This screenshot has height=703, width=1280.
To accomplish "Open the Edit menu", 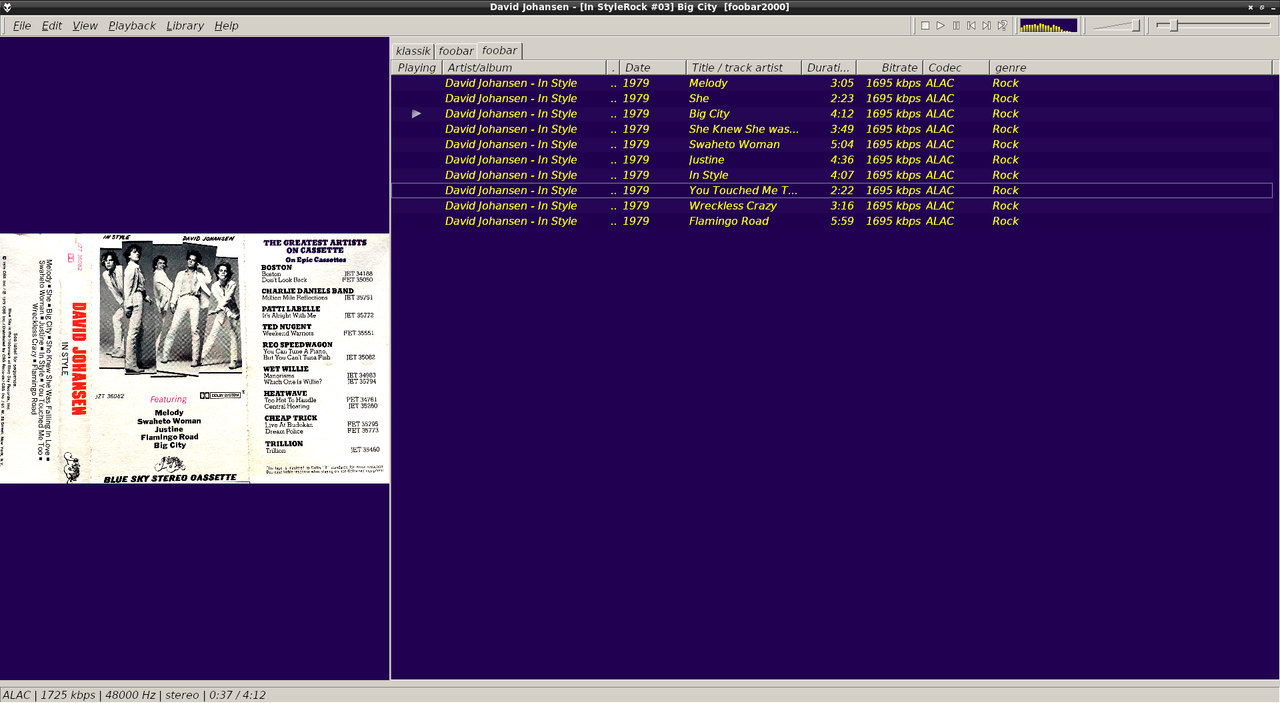I will click(52, 25).
